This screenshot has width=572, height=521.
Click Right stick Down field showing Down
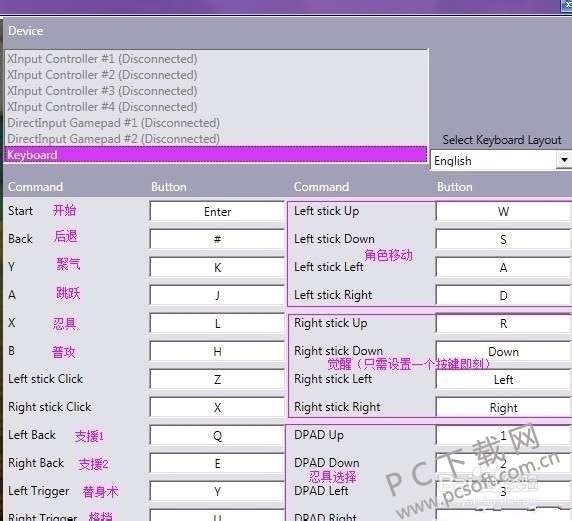(x=503, y=352)
